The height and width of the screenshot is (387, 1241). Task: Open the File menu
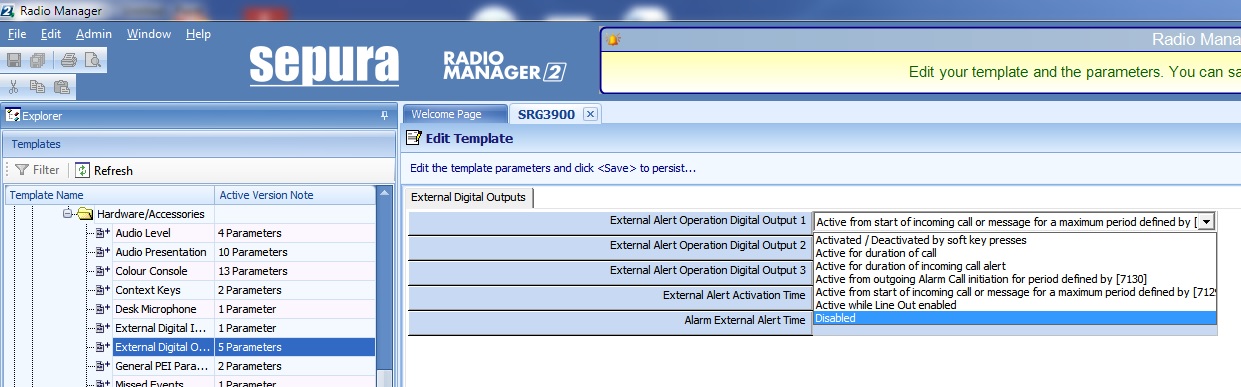coord(17,34)
